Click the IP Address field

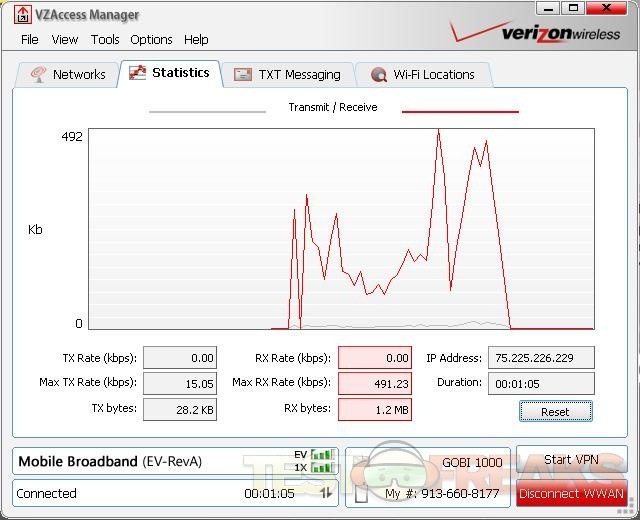click(x=541, y=358)
